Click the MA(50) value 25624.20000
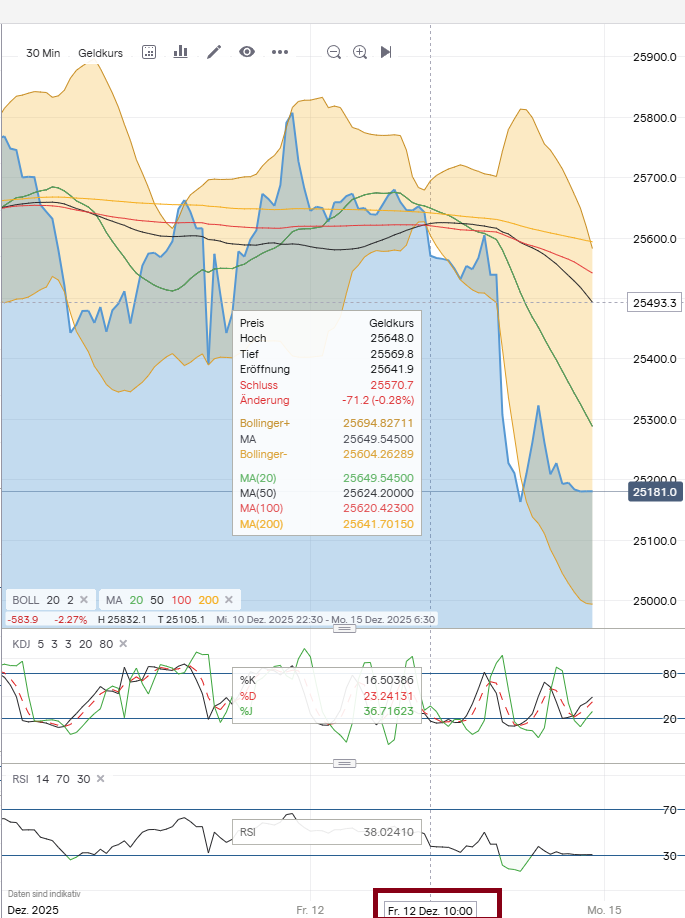Image resolution: width=685 pixels, height=918 pixels. coord(378,493)
